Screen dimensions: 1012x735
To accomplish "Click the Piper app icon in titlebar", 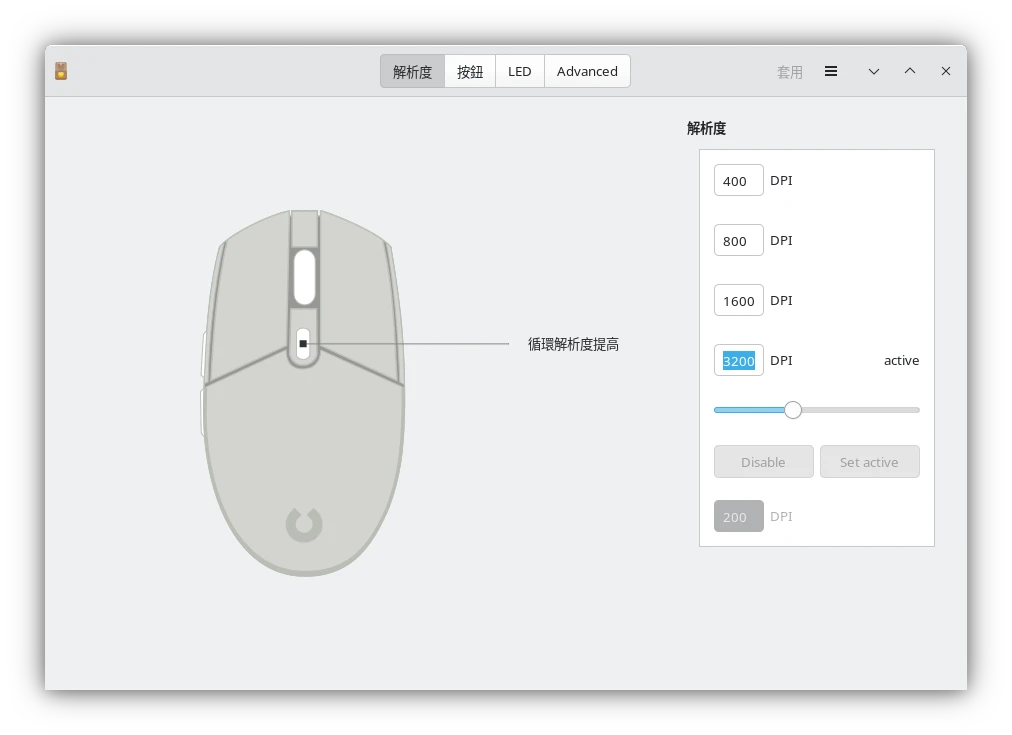I will click(x=61, y=71).
